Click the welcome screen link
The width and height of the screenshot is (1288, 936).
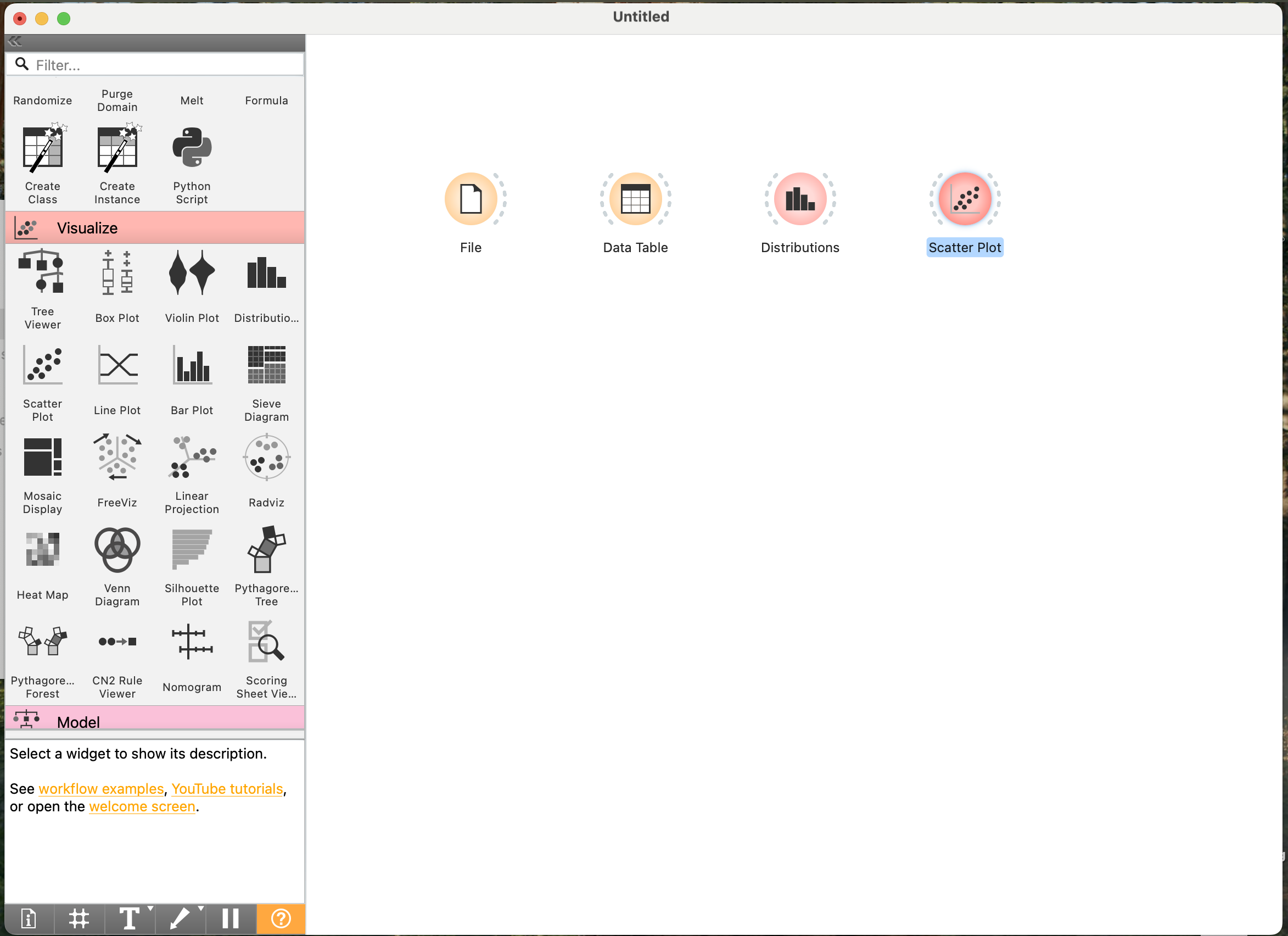coord(142,806)
